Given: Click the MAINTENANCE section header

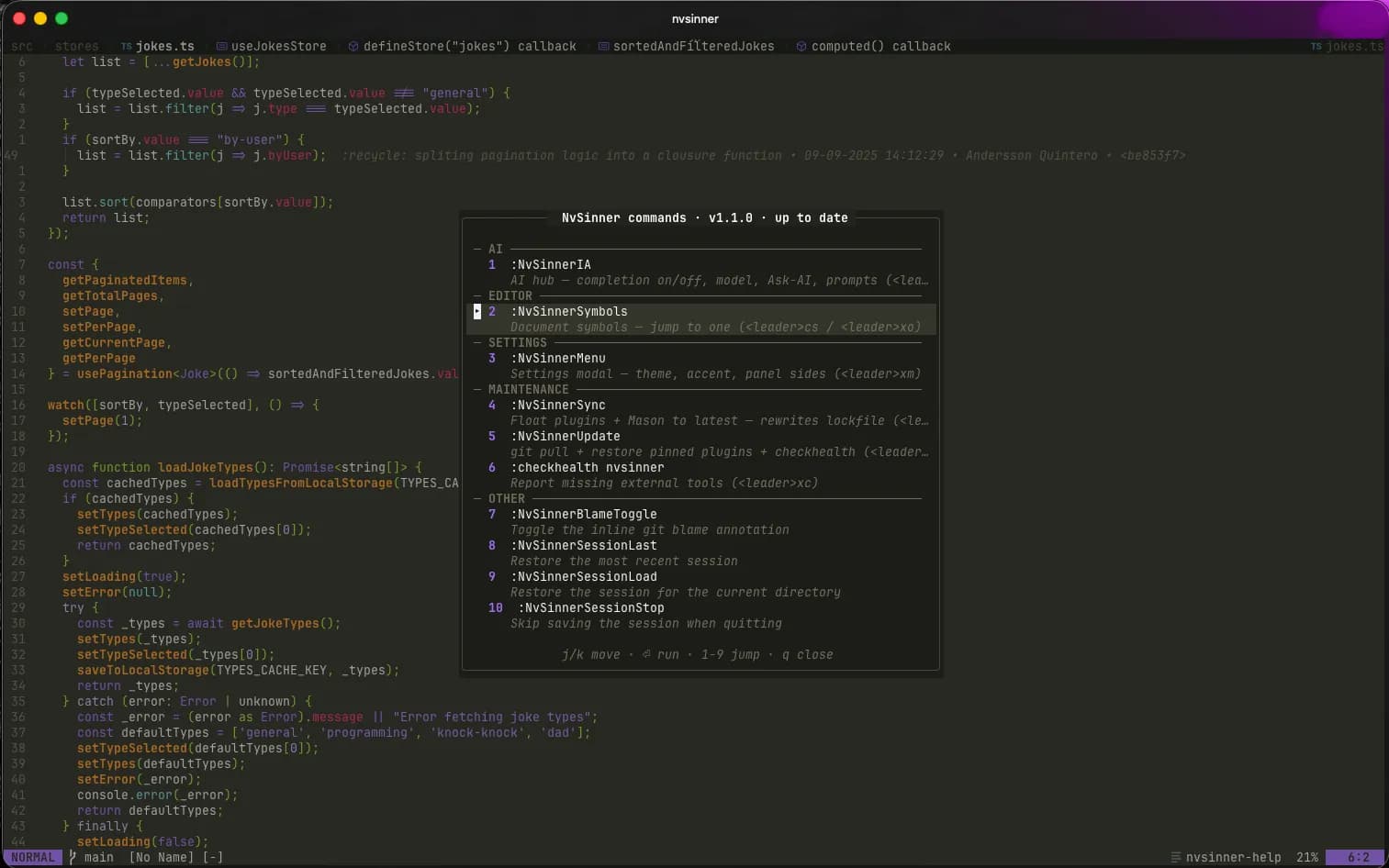Looking at the screenshot, I should 529,390.
